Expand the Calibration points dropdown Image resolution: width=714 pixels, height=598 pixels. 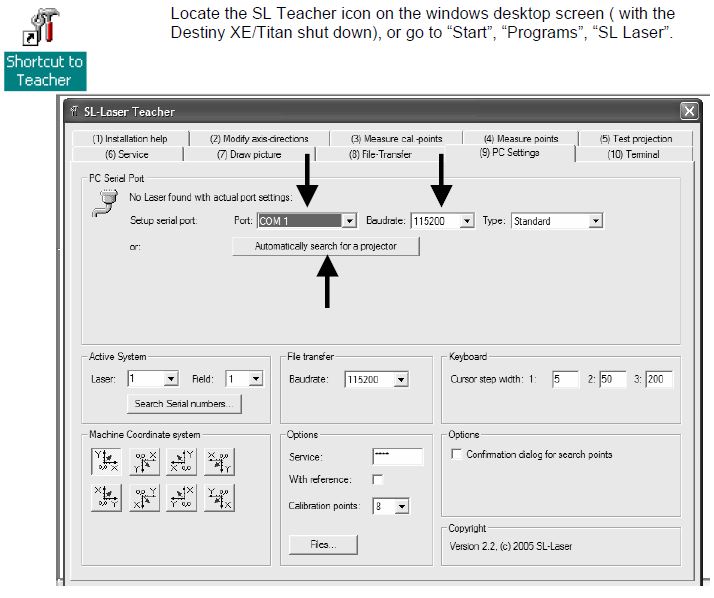coord(402,507)
